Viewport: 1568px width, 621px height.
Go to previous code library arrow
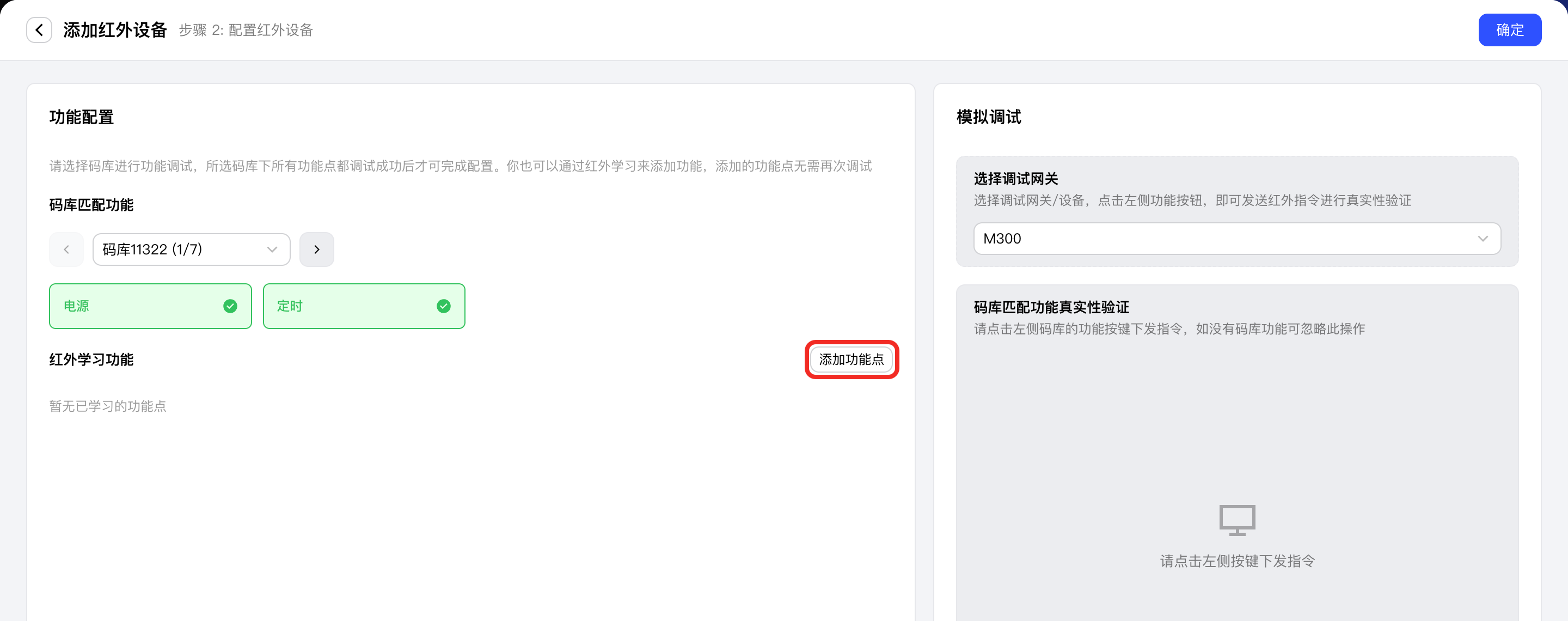tap(66, 249)
